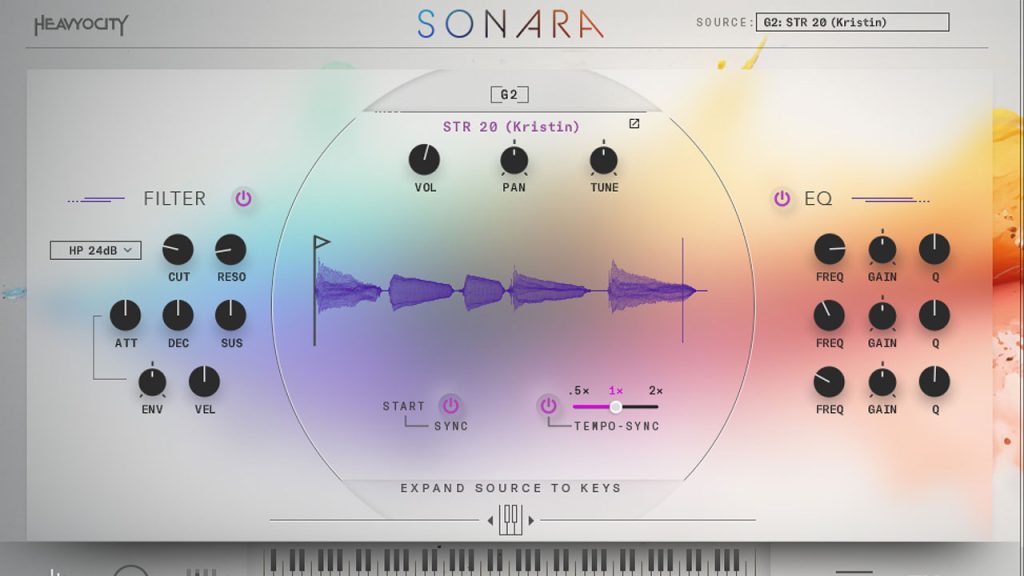
Task: Toggle the EQ power button
Action: pos(782,198)
